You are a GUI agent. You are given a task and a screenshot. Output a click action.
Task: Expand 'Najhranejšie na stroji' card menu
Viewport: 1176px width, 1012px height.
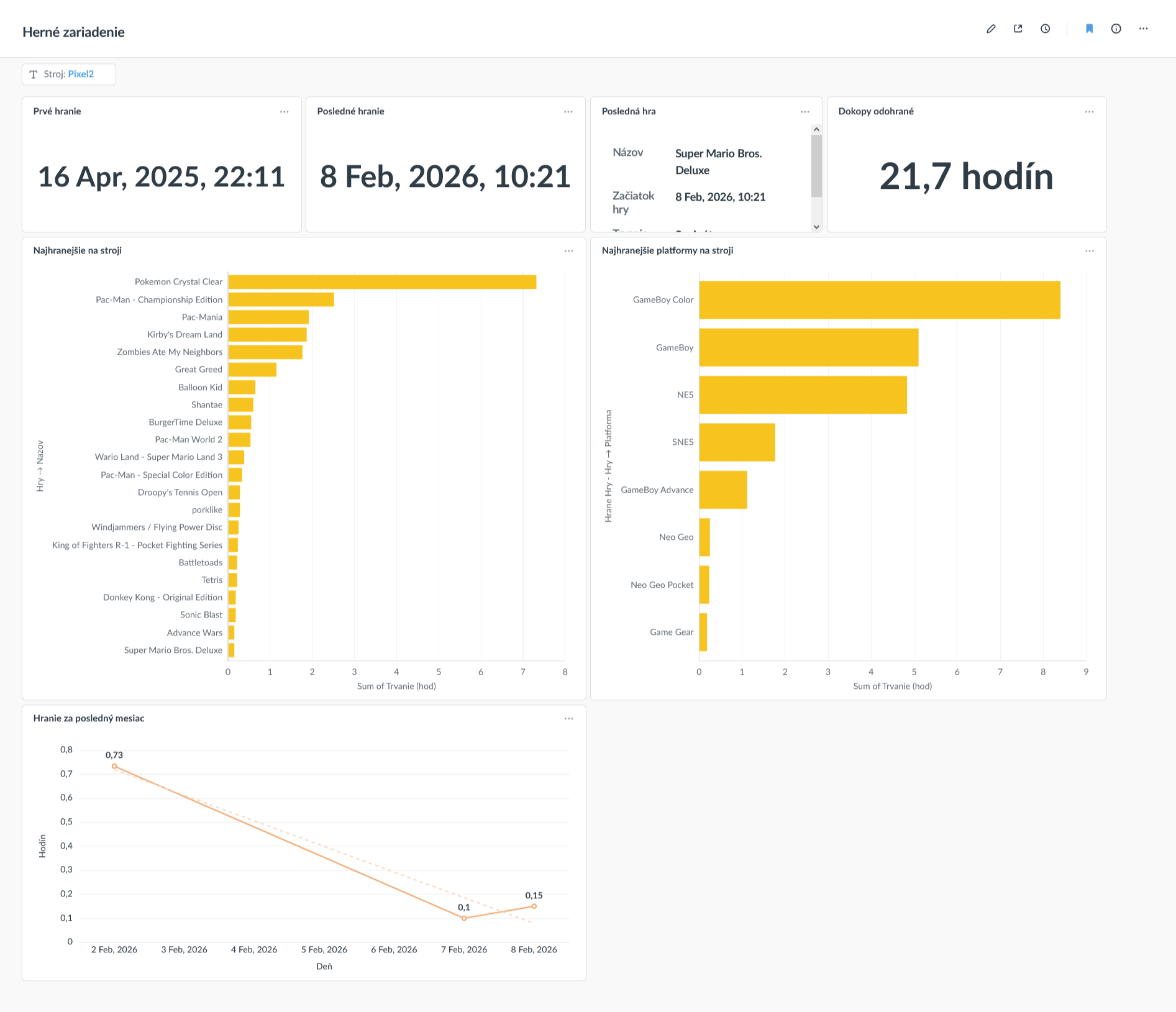click(568, 251)
